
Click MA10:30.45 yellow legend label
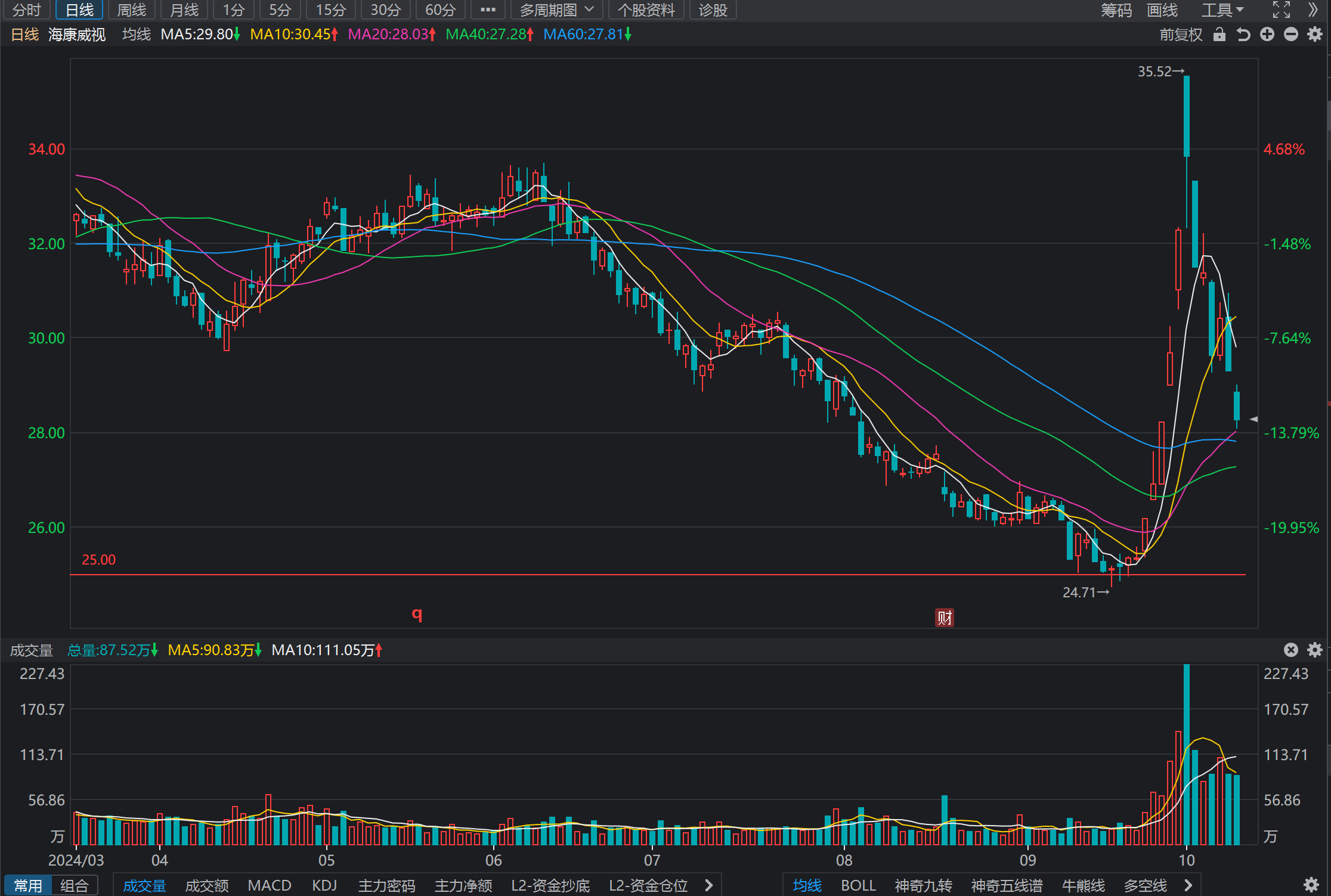coord(294,35)
